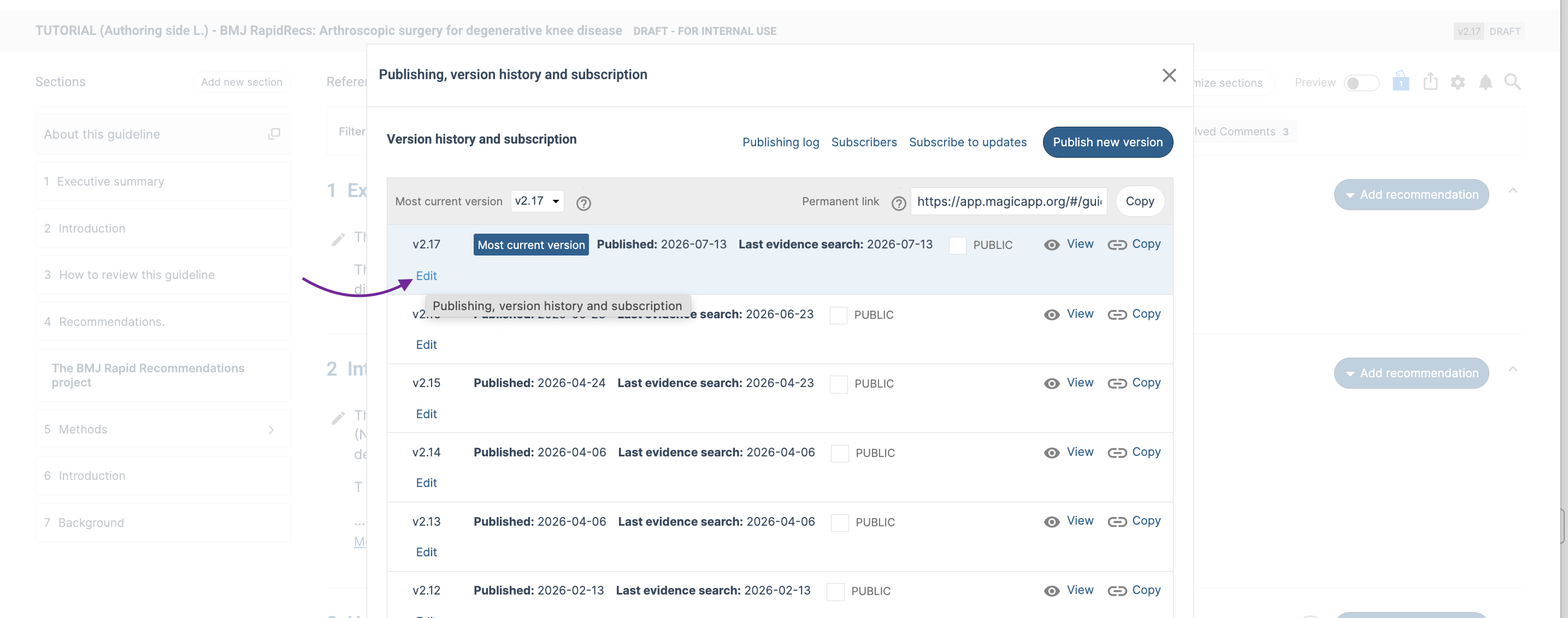
Task: Select 3 How to review this guideline
Action: coord(163,275)
